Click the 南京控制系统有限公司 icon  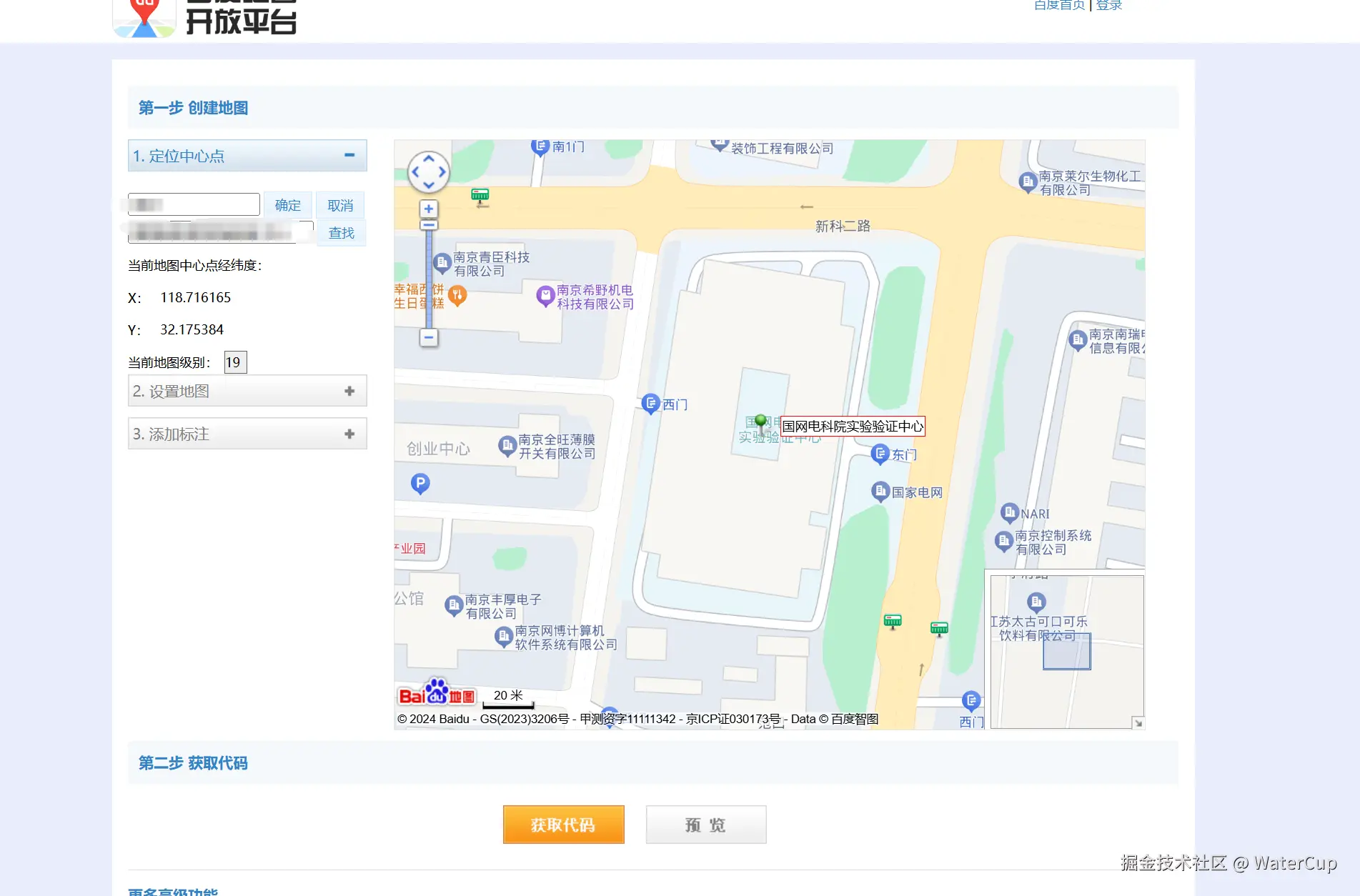point(1004,541)
